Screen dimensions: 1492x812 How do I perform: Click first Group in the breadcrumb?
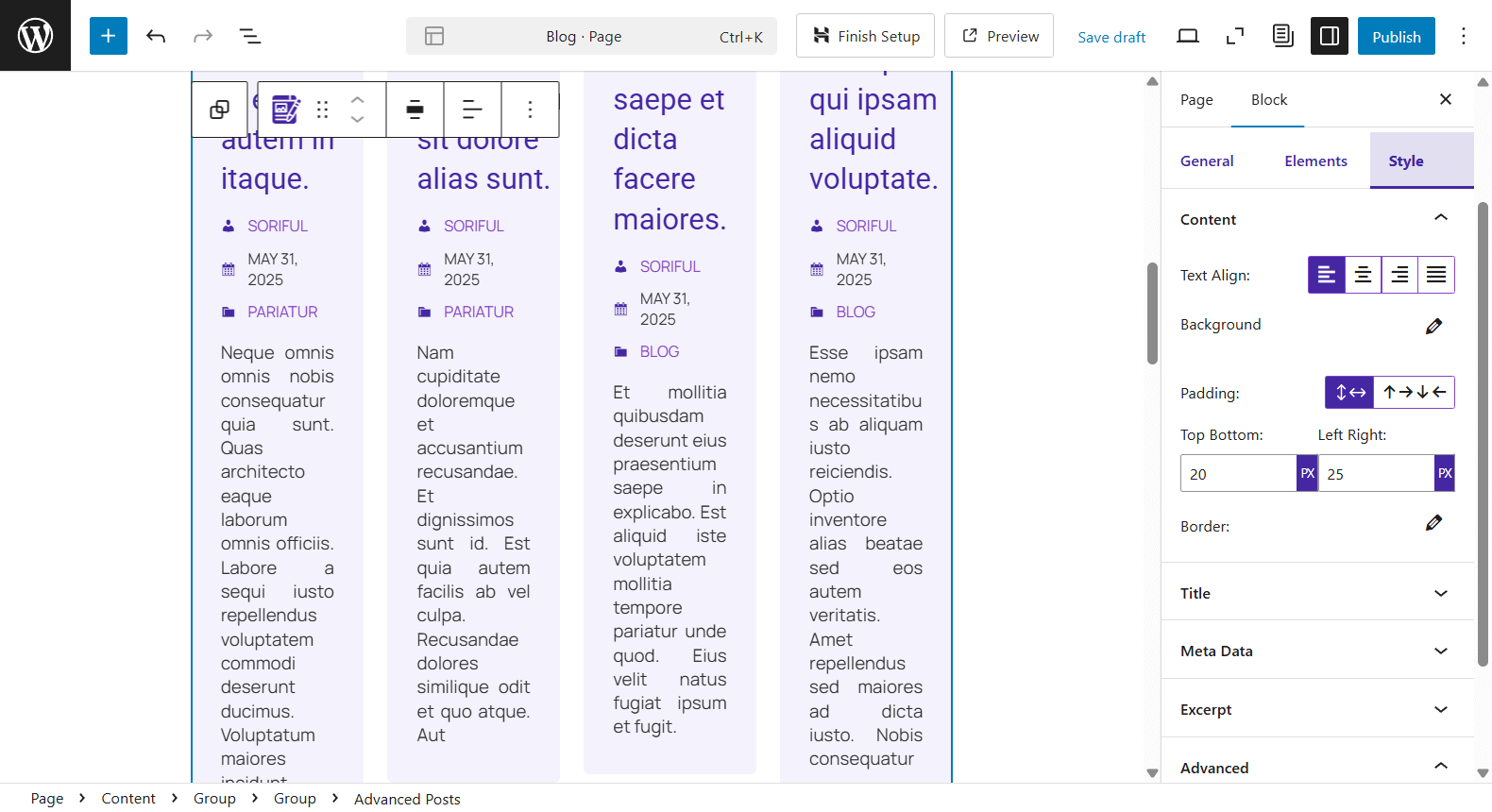214,799
